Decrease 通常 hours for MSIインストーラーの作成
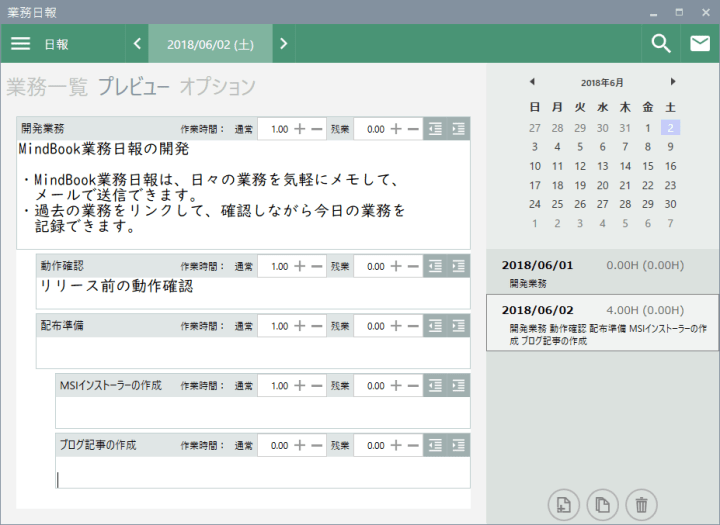The width and height of the screenshot is (720, 525). tap(316, 386)
